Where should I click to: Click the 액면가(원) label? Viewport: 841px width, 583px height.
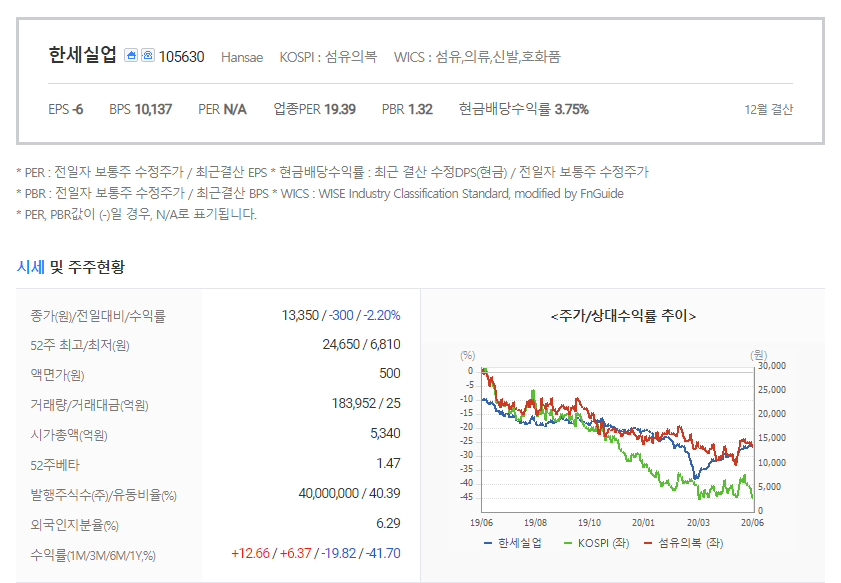57,375
